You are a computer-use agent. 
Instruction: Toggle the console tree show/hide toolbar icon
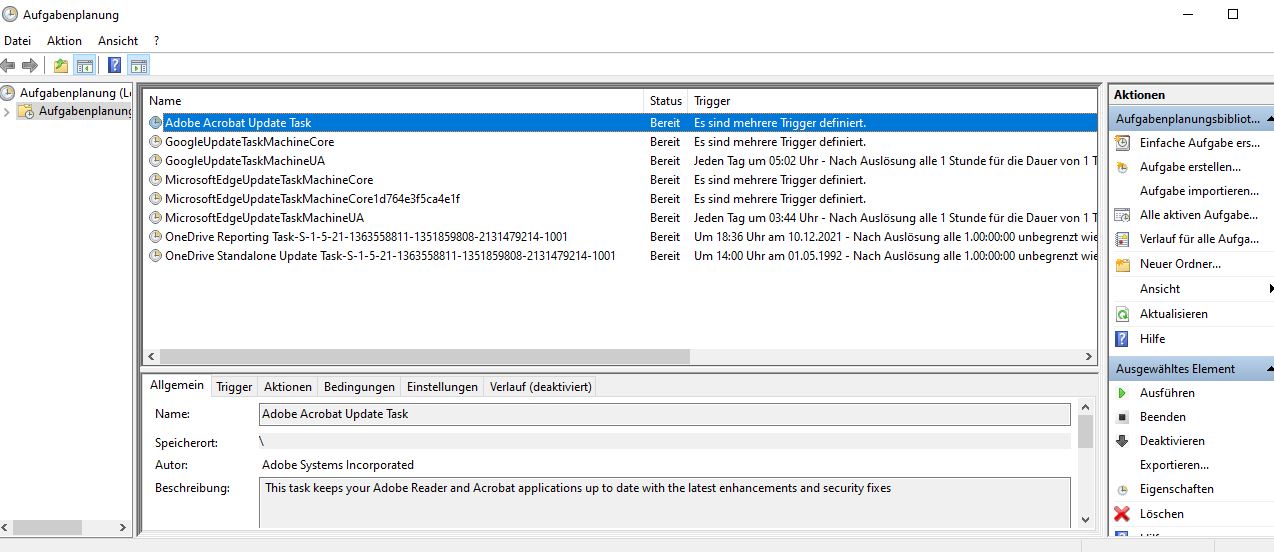click(x=85, y=66)
